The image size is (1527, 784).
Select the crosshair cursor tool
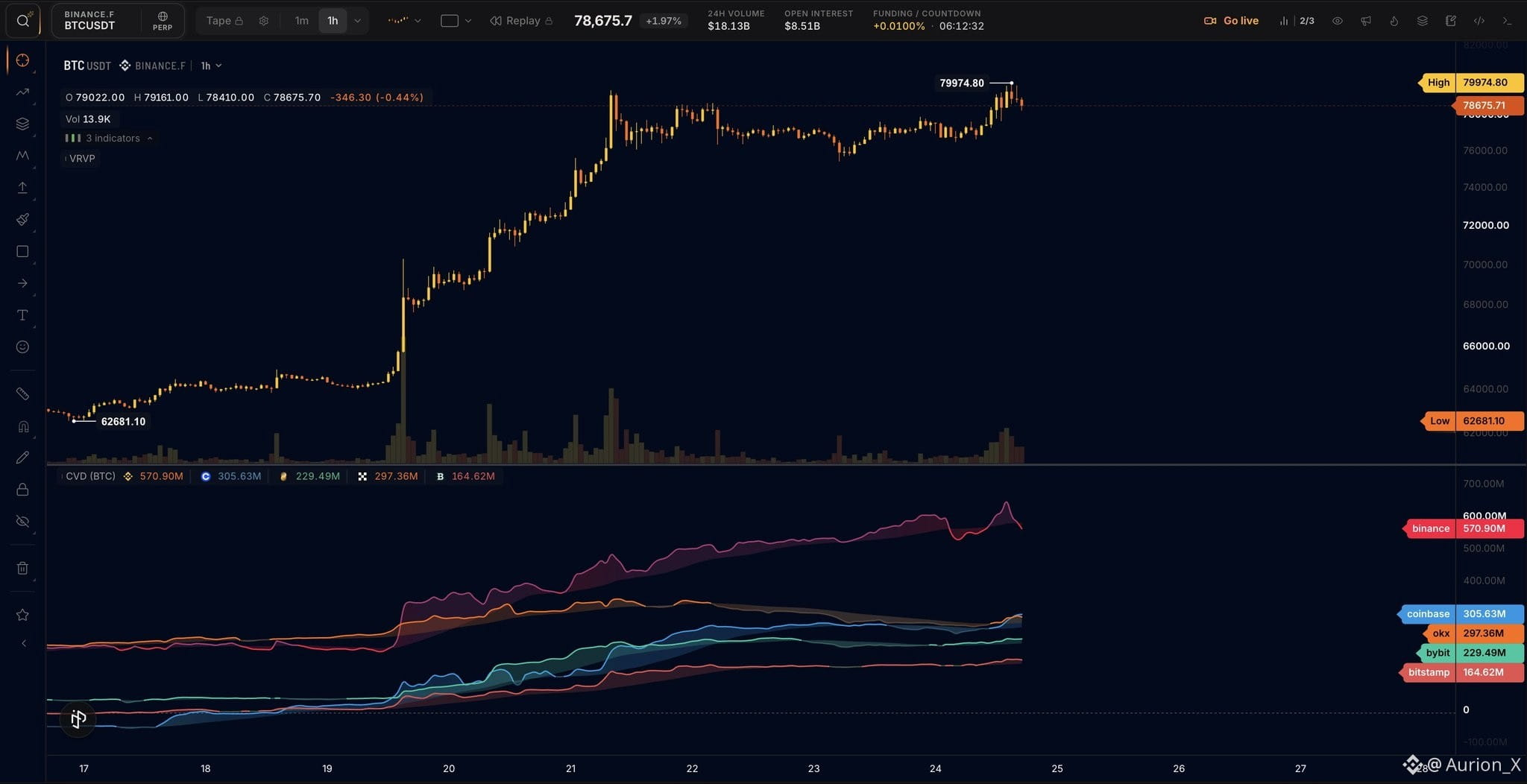pos(22,60)
